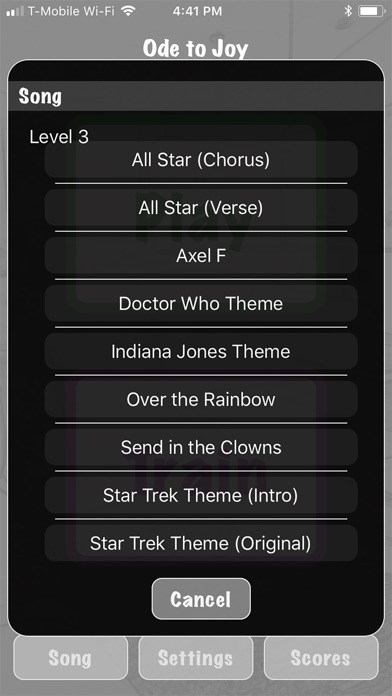The image size is (392, 696).
Task: Cancel the song selection dialog
Action: click(201, 599)
